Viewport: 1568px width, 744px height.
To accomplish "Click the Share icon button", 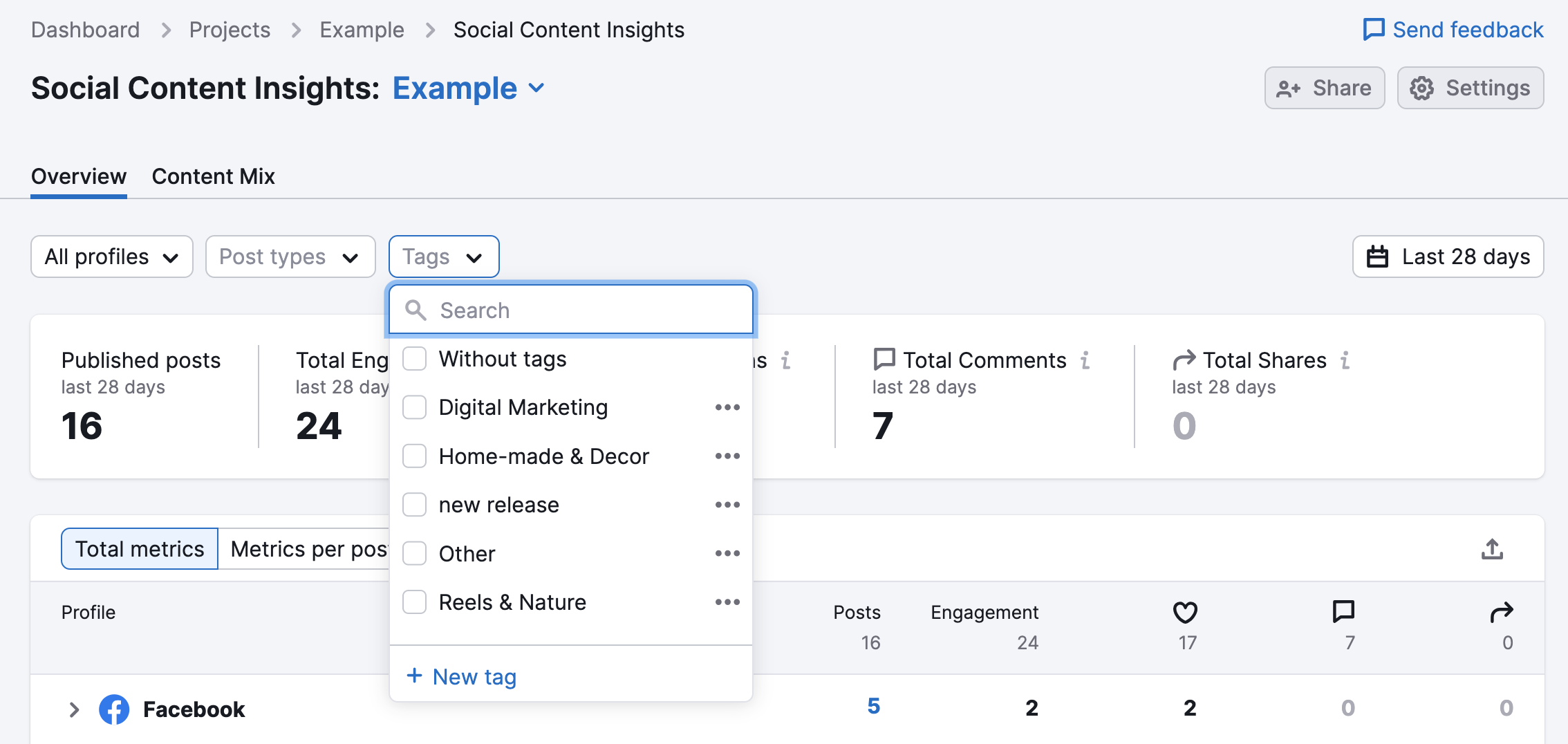I will coord(1287,88).
